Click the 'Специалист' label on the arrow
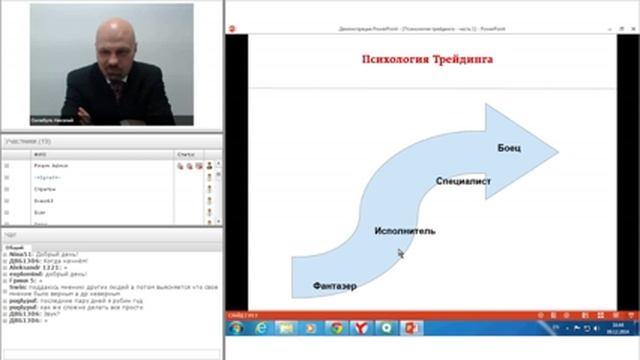The height and width of the screenshot is (360, 640). [463, 181]
